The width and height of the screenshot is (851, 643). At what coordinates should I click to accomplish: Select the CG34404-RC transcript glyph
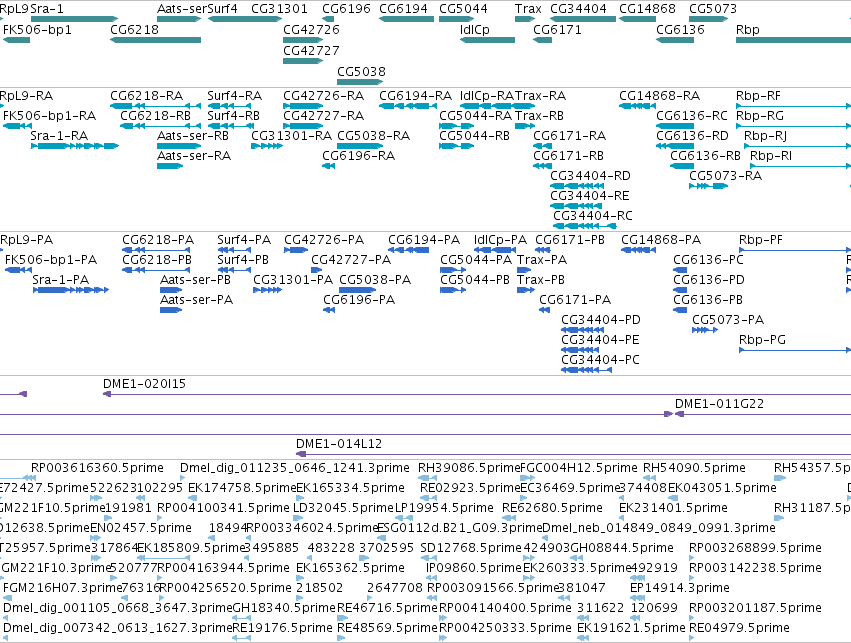pyautogui.click(x=585, y=226)
